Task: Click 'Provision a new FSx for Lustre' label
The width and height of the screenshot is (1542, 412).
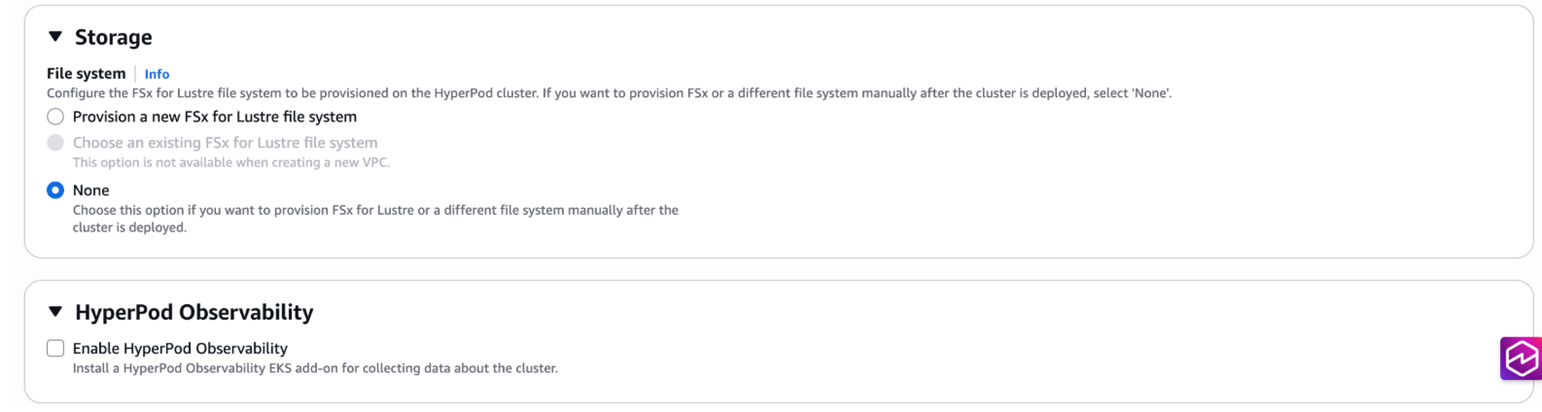Action: [x=214, y=117]
